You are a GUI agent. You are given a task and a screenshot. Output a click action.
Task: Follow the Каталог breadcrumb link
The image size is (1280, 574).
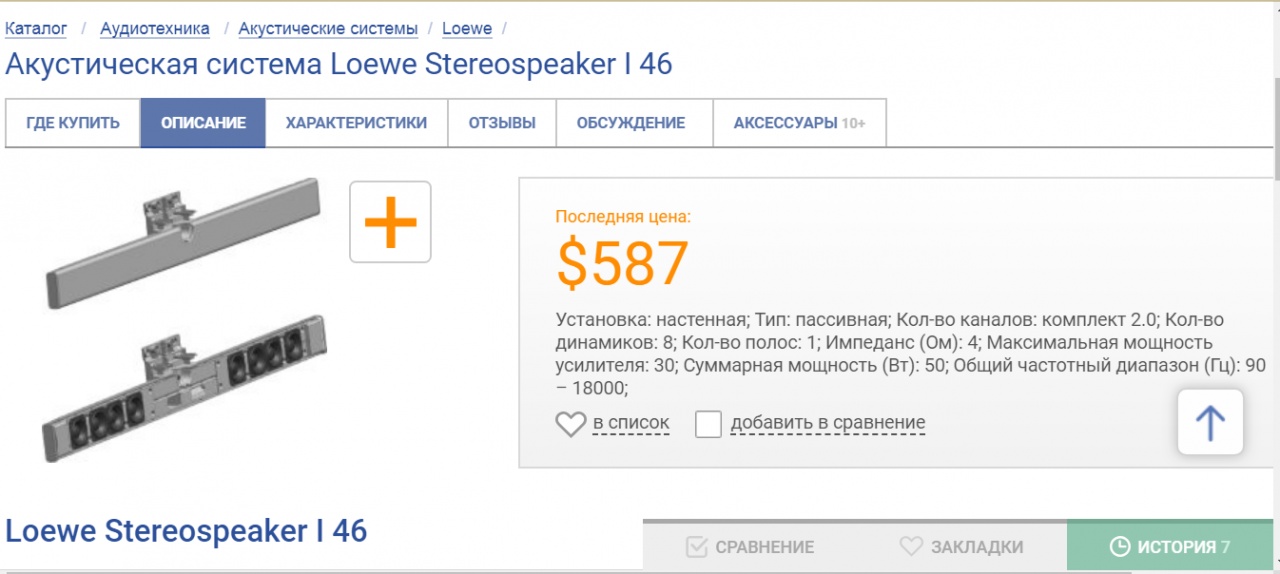36,28
